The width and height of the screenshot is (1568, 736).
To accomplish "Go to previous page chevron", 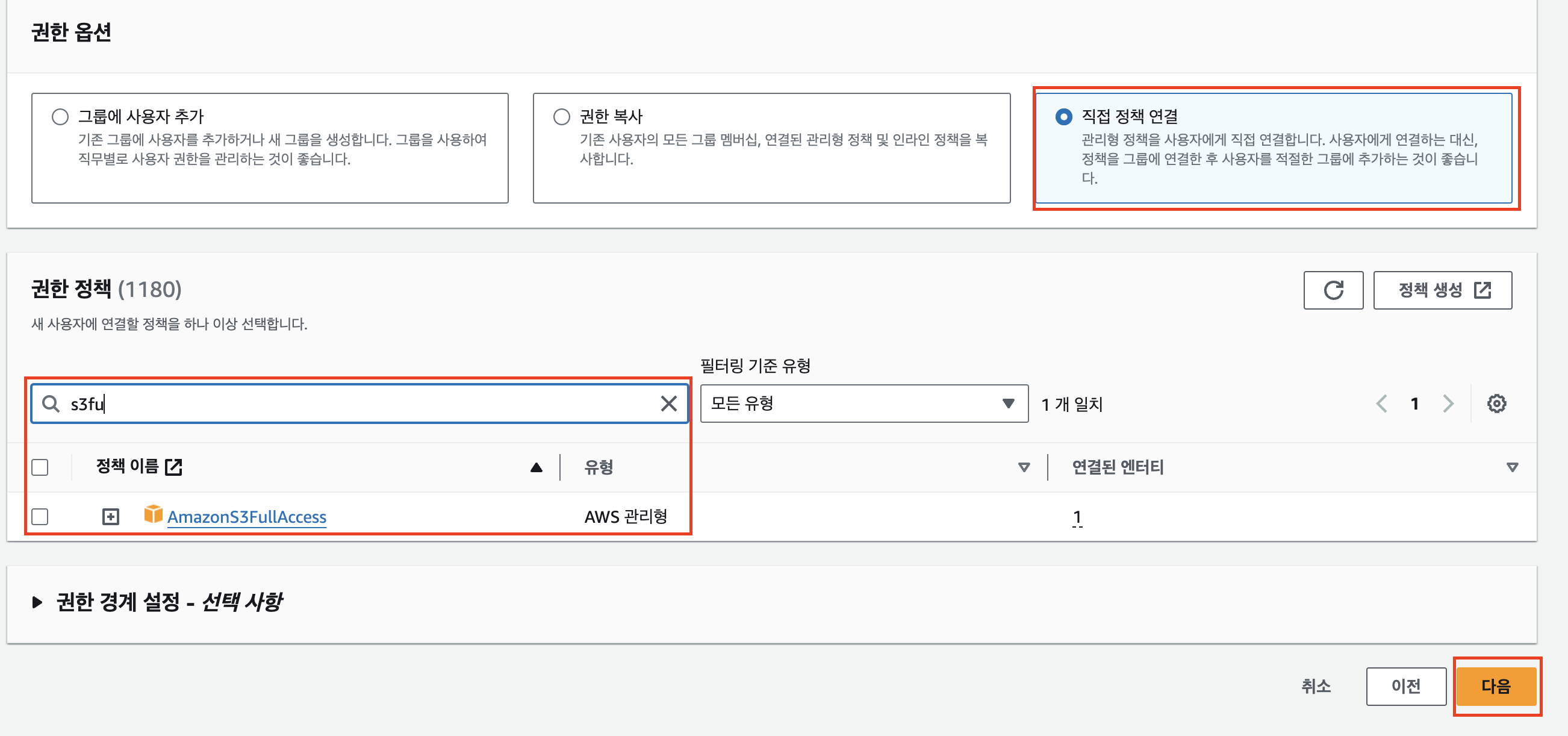I will click(1382, 404).
